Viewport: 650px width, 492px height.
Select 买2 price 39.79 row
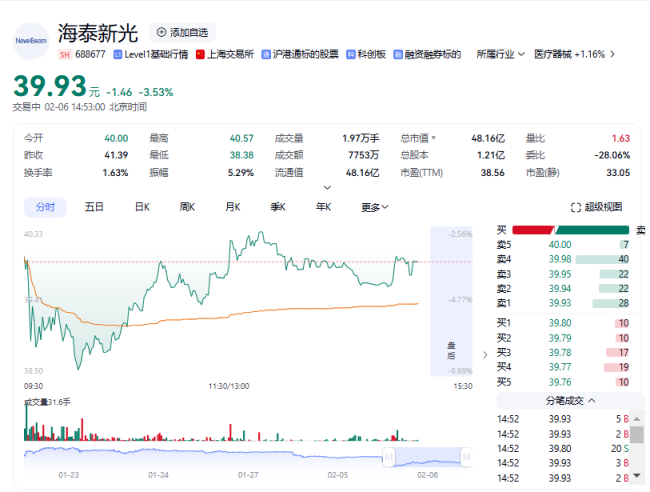coord(563,338)
